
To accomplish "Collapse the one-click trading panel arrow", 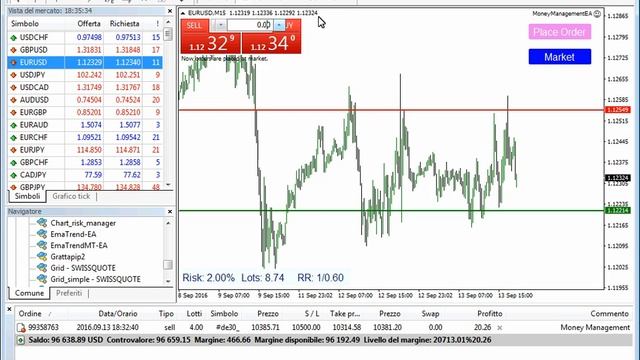I will tap(183, 13).
